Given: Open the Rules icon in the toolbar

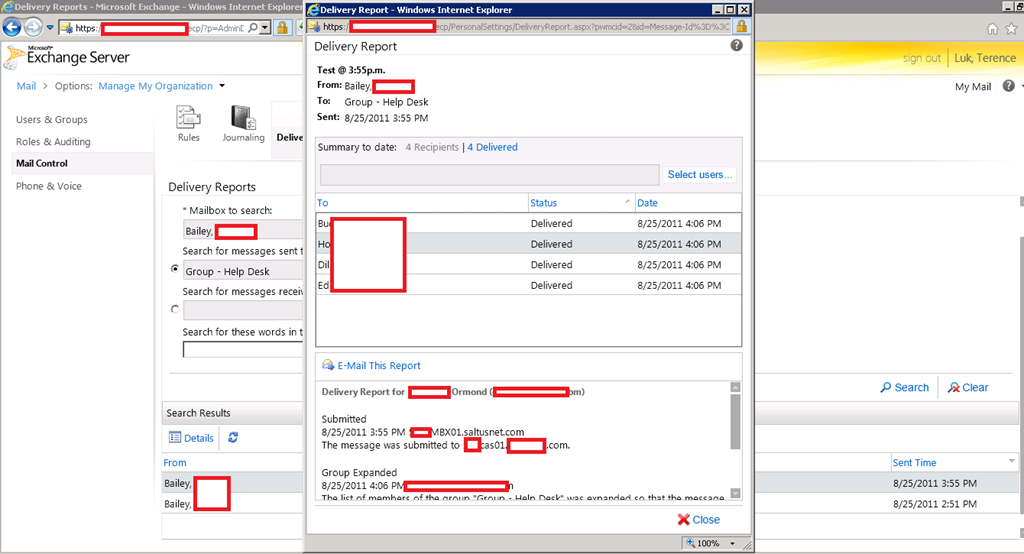Looking at the screenshot, I should 189,118.
